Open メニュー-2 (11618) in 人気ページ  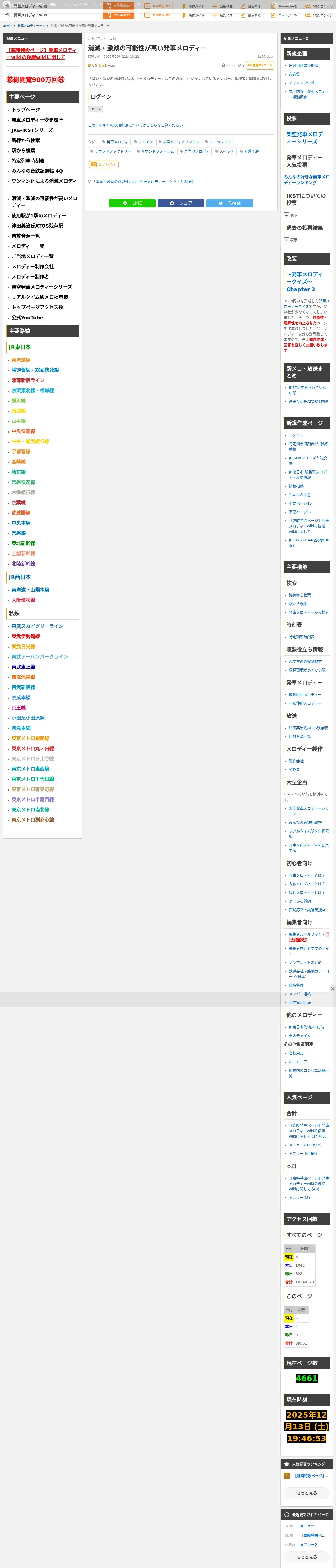[305, 1145]
